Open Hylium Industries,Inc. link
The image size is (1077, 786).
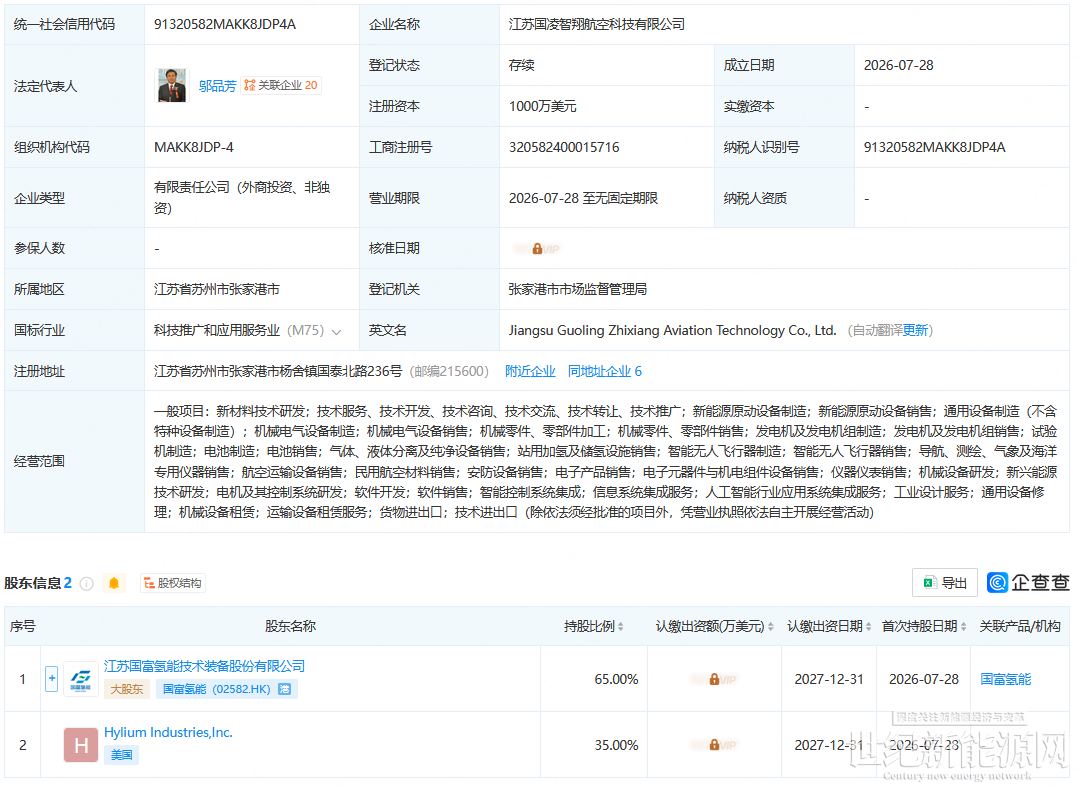pos(168,733)
